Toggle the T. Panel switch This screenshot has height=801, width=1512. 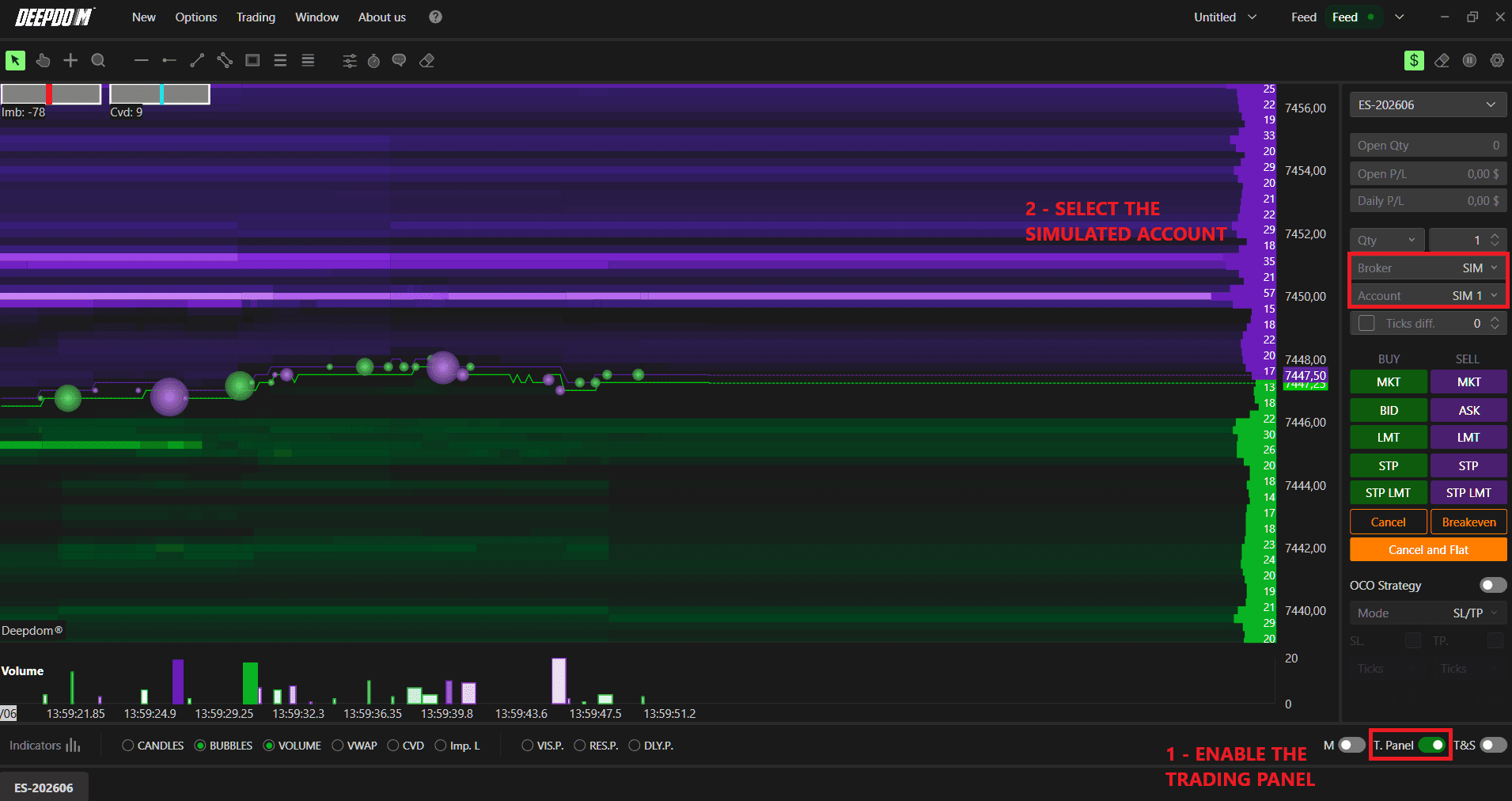tap(1431, 745)
